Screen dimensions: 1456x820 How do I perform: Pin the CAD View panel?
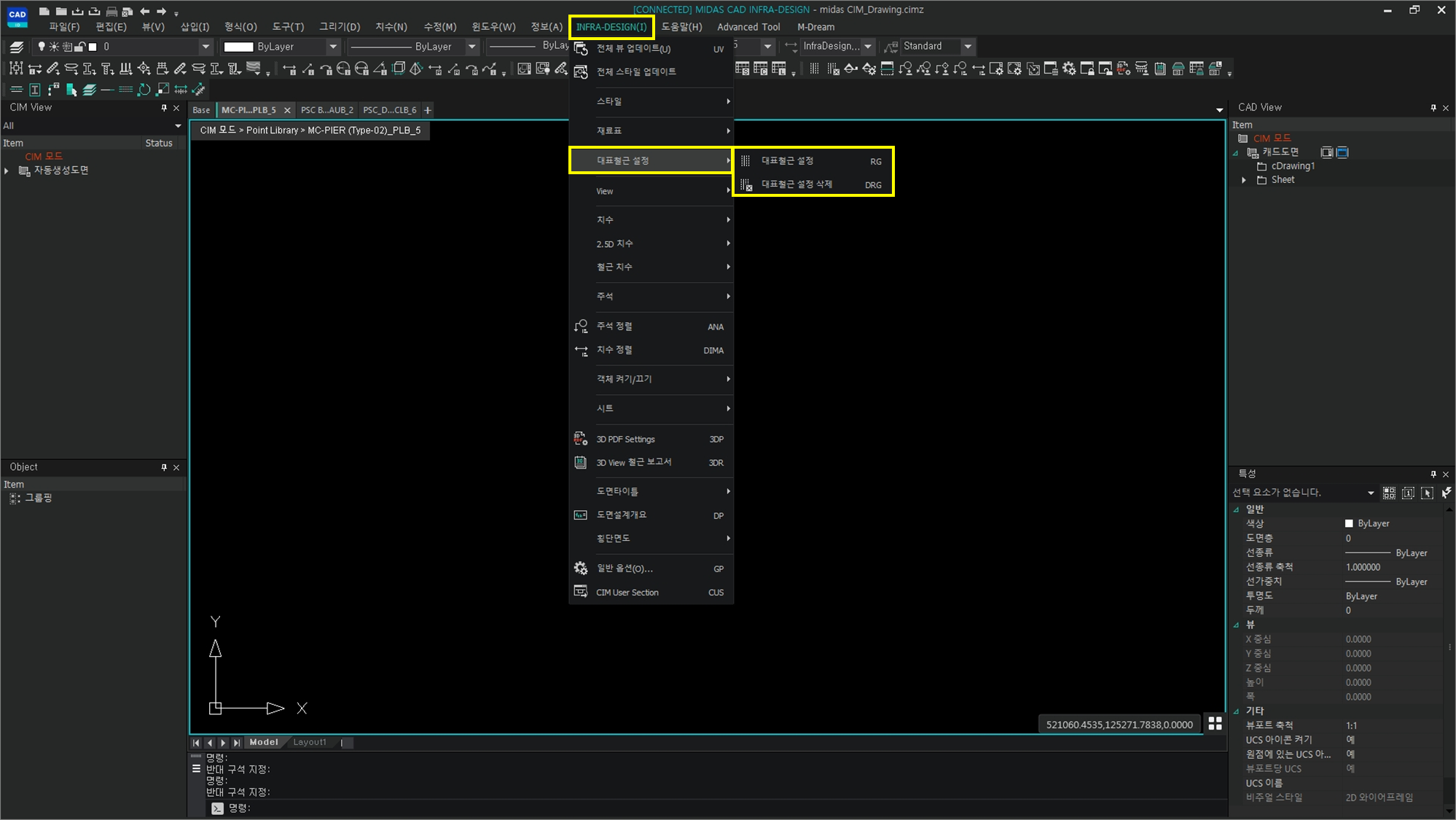pyautogui.click(x=1433, y=108)
